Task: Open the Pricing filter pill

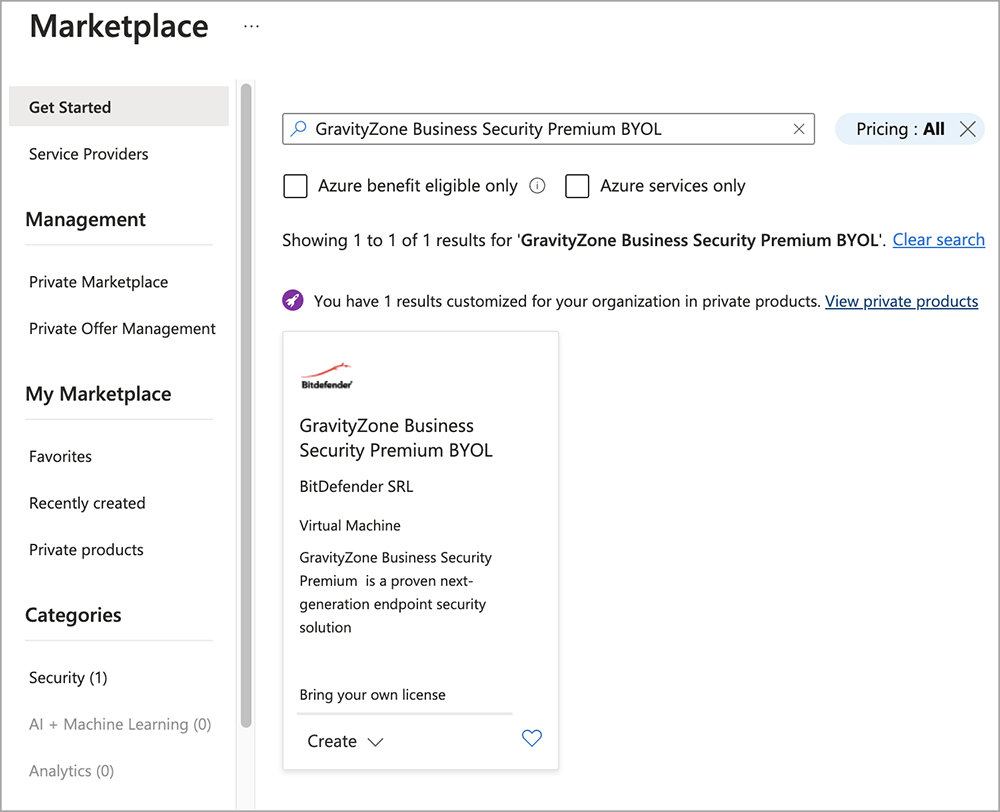Action: click(x=899, y=129)
